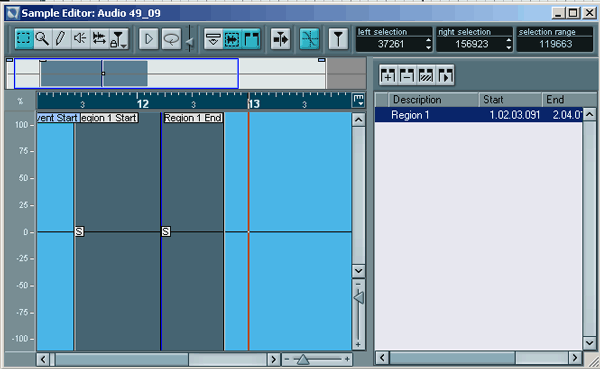
Task: Open the Hitpoint edit tool dropdown
Action: [118, 39]
